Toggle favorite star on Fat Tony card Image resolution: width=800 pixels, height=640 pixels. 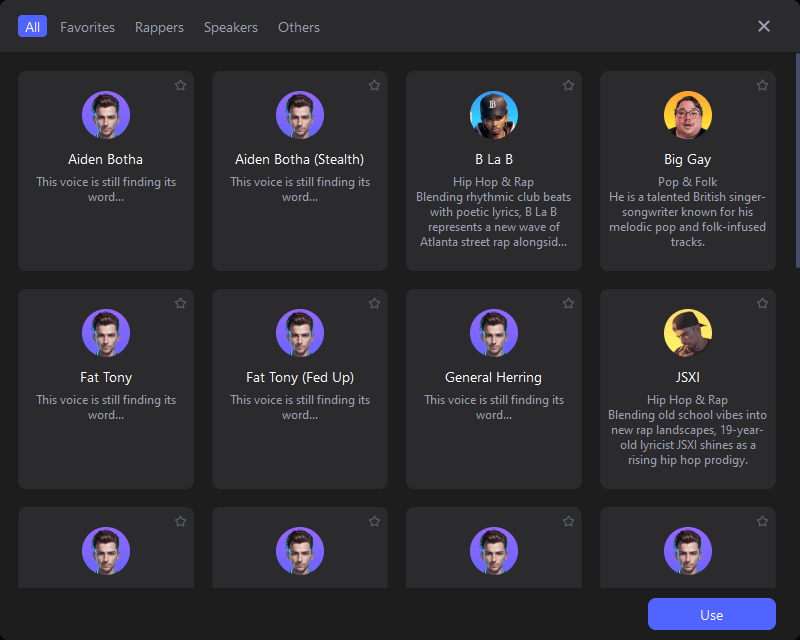point(180,303)
